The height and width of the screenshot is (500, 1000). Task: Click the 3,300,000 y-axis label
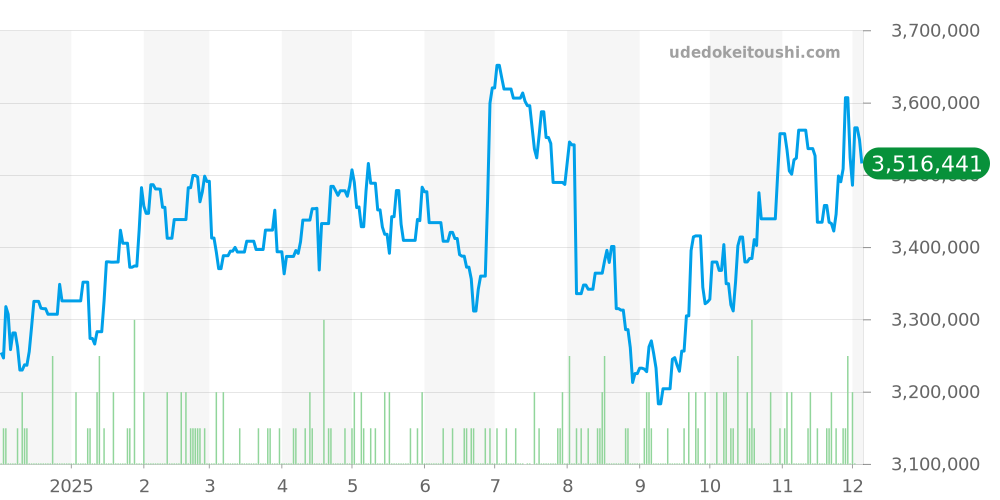935,320
